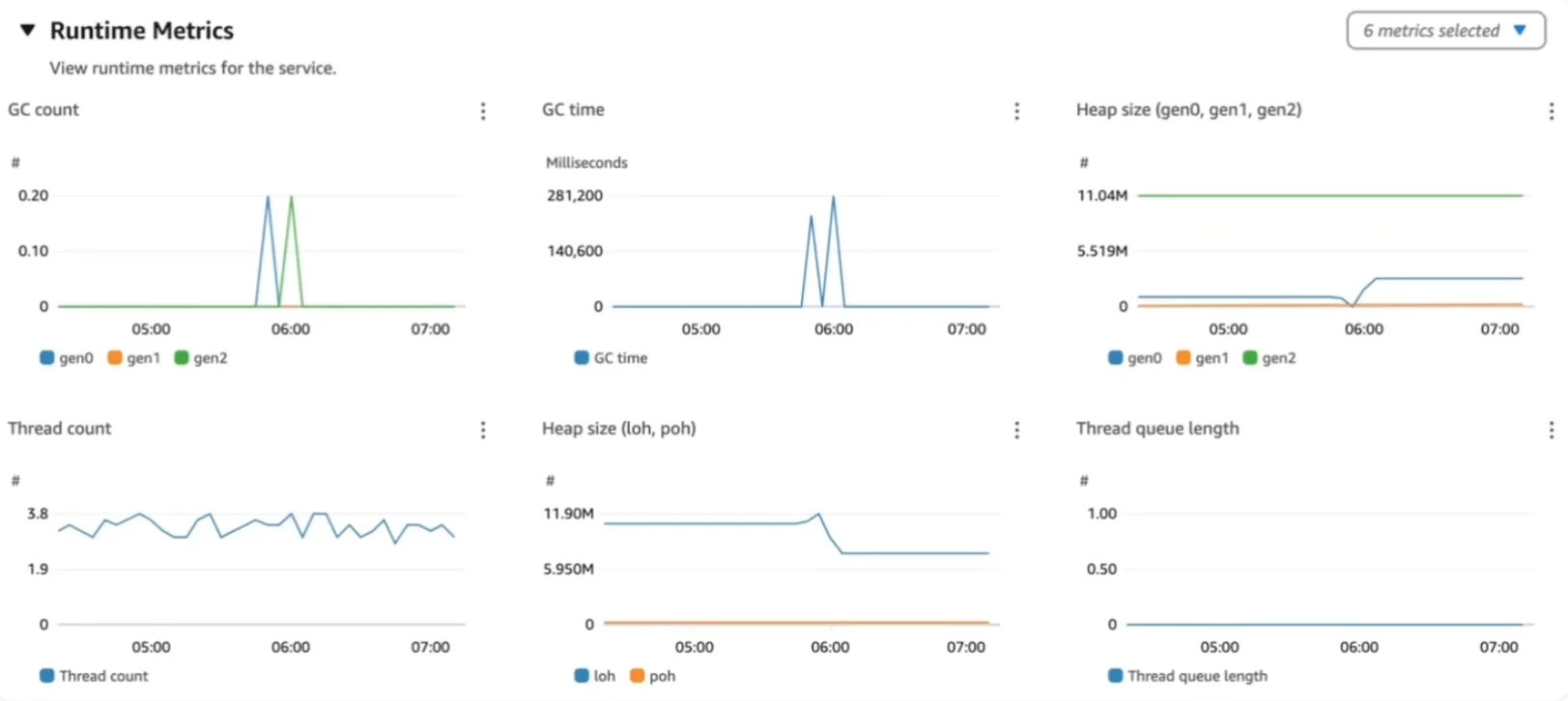Toggle the loh series in heap legend
This screenshot has height=701, width=1568.
tap(595, 676)
